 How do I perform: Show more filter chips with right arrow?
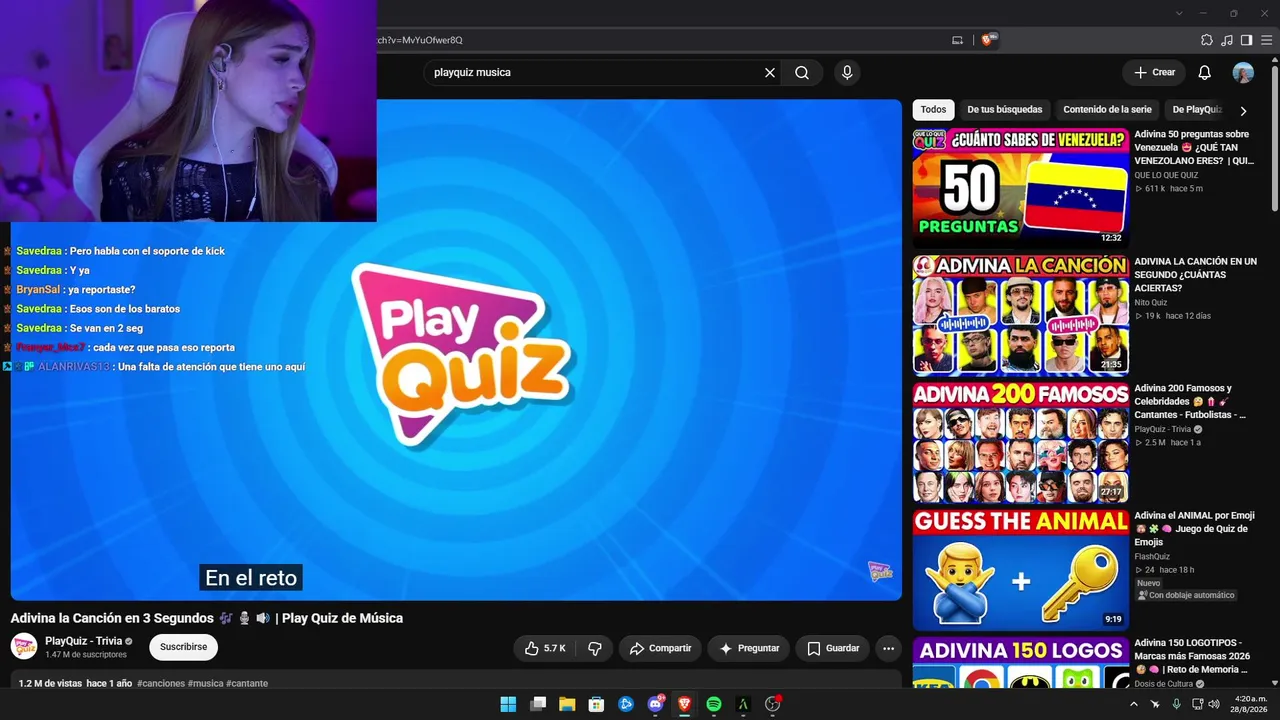click(1243, 111)
